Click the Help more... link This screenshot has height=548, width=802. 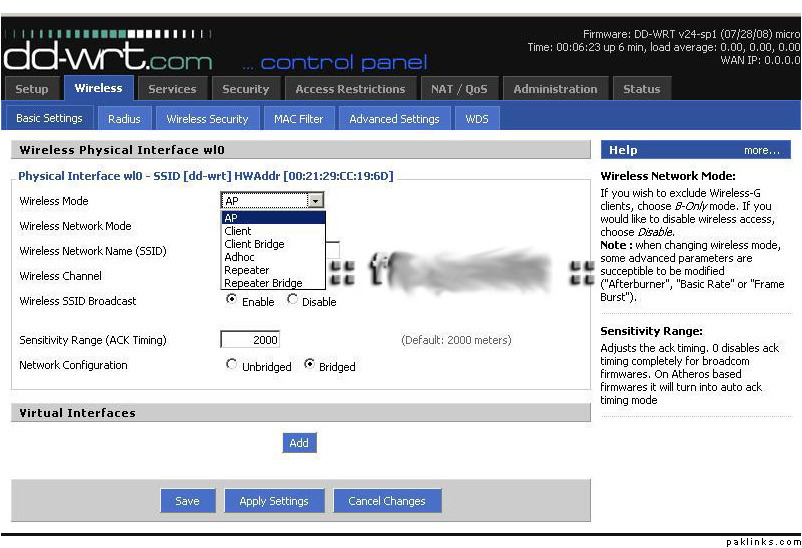click(761, 150)
